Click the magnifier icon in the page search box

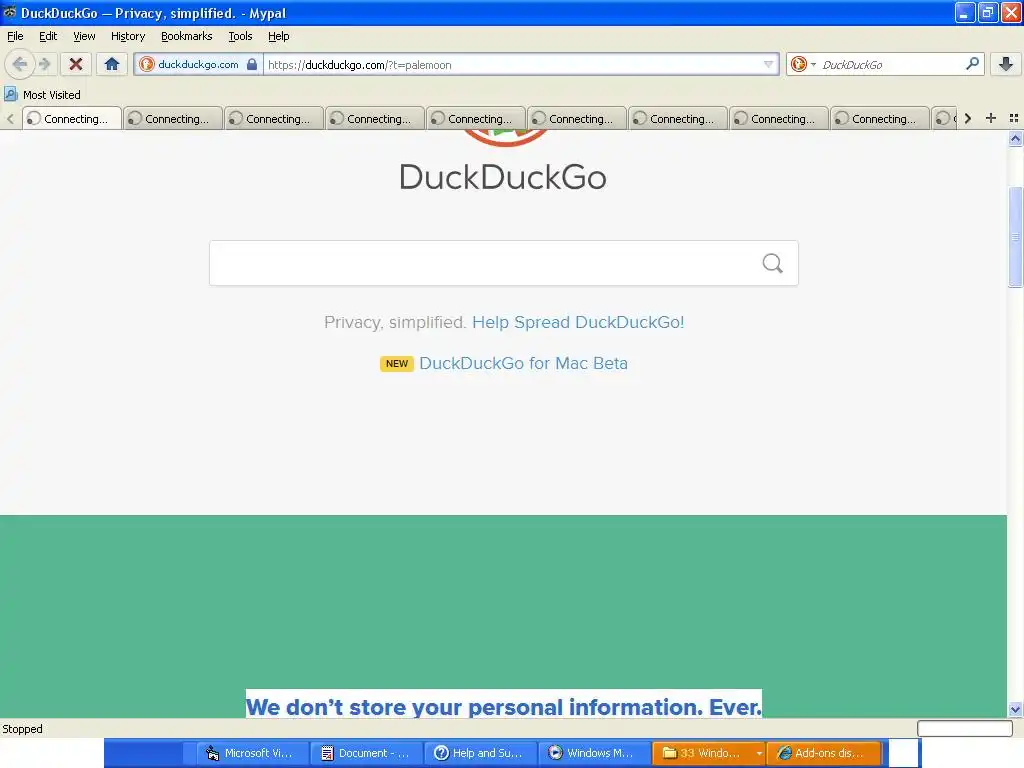point(773,263)
